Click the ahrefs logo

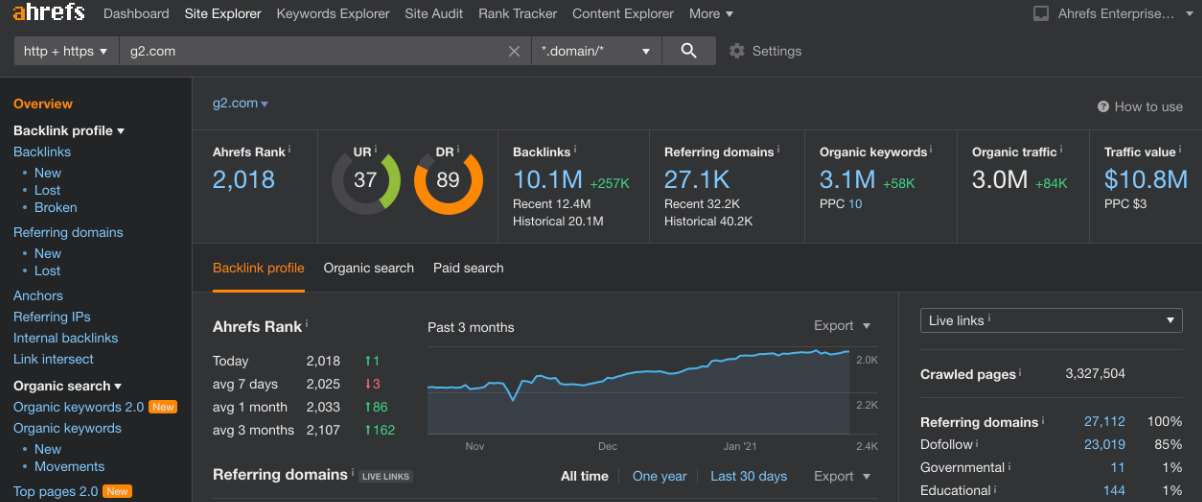pos(49,13)
